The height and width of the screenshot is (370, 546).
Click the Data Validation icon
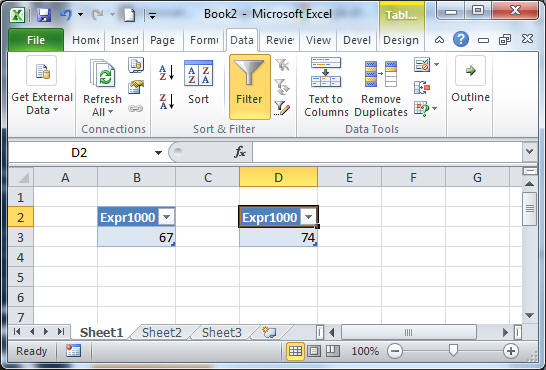[422, 65]
